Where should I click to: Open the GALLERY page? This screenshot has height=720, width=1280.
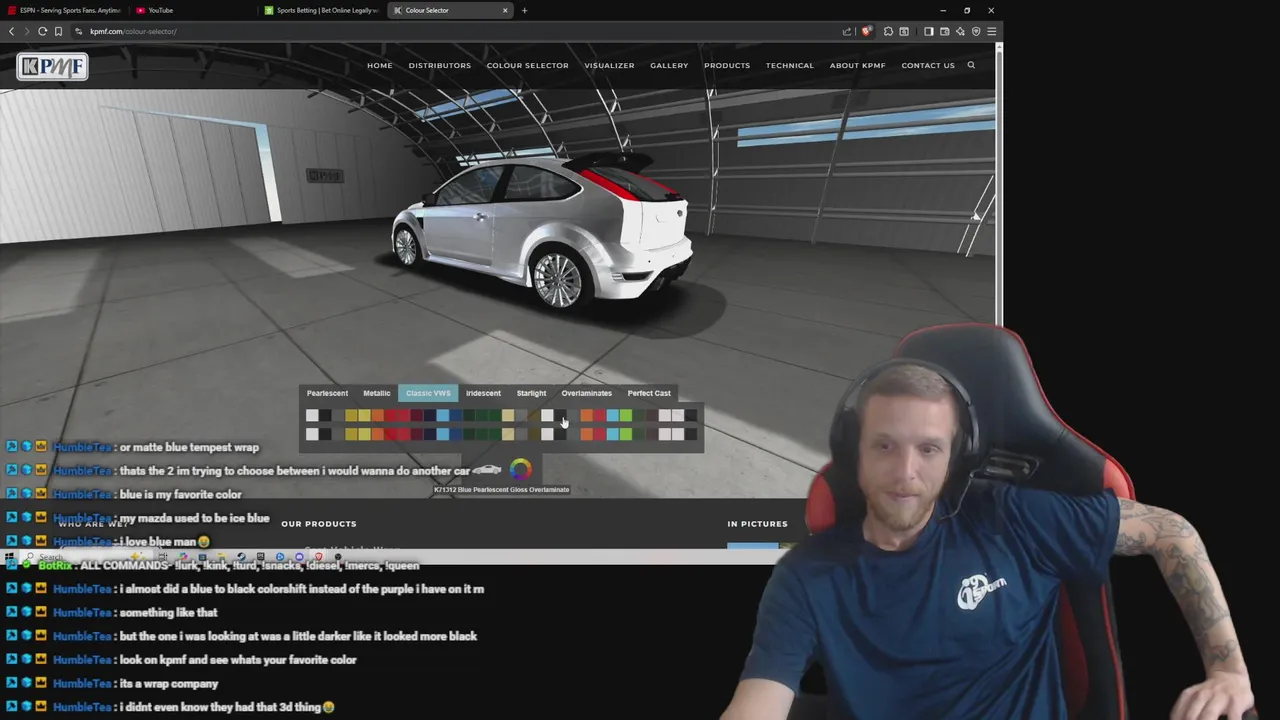(669, 65)
